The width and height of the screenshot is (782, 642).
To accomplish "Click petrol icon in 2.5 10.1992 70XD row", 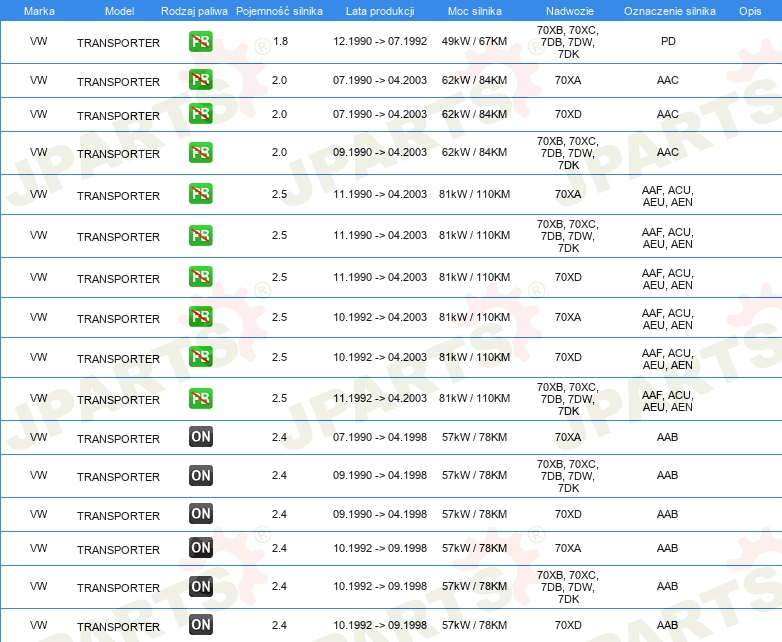I will point(200,357).
